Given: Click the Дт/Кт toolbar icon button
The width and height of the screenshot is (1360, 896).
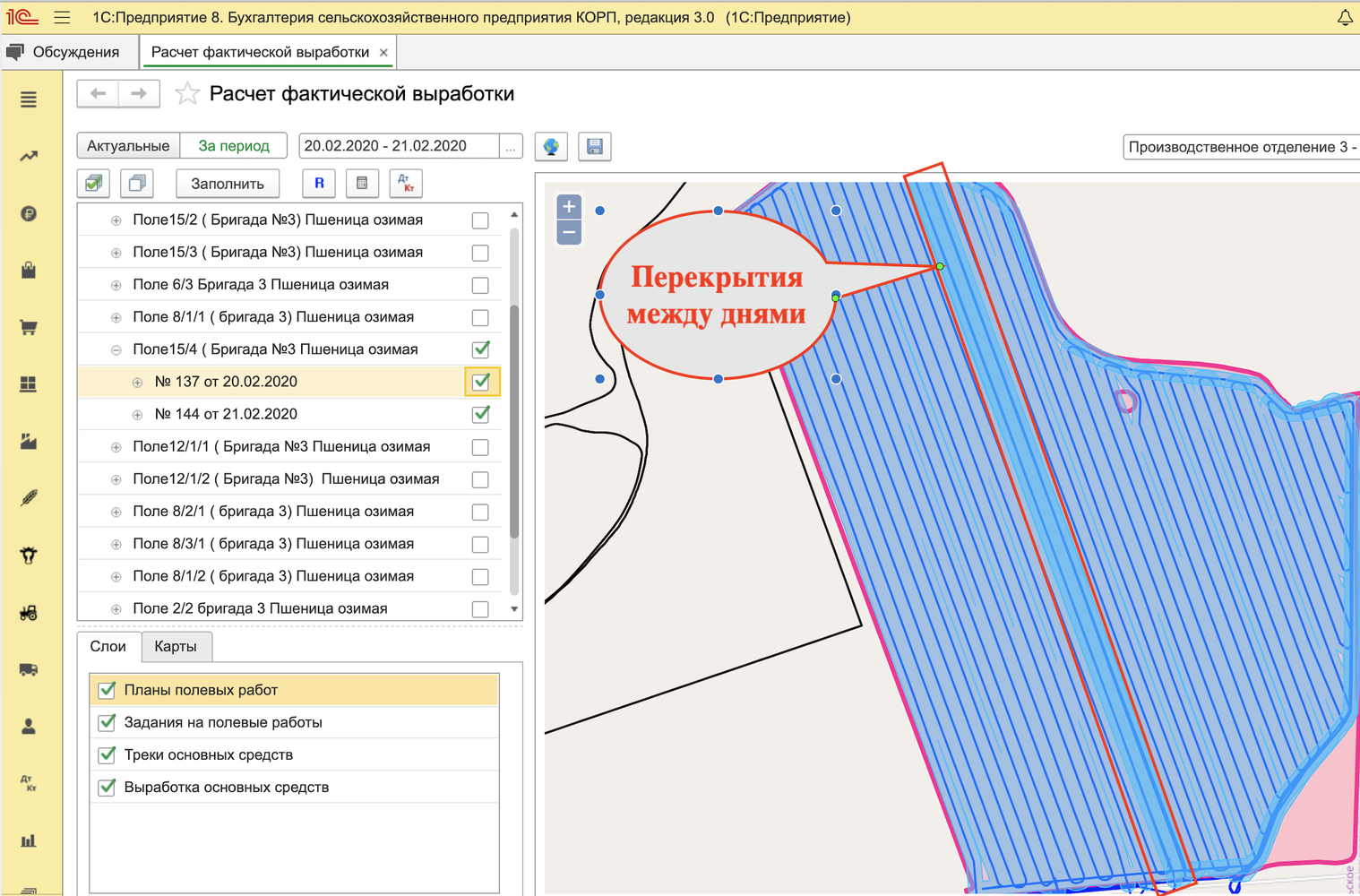Looking at the screenshot, I should point(406,184).
